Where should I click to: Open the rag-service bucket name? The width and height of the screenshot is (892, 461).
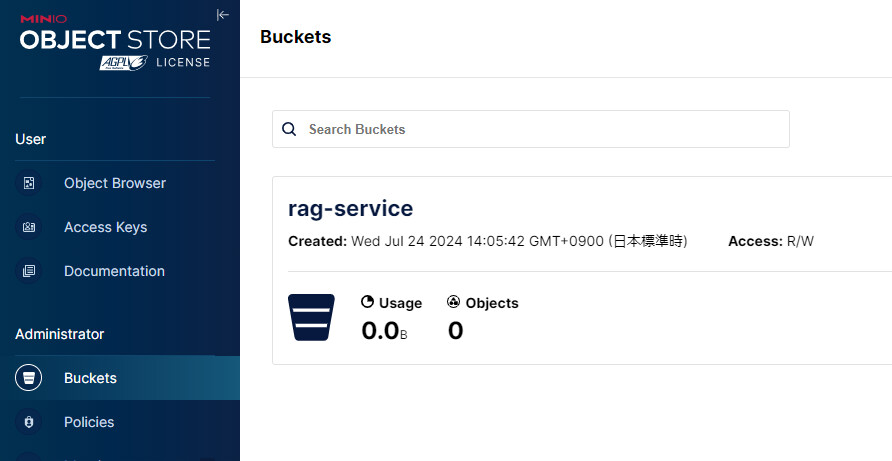coord(350,208)
